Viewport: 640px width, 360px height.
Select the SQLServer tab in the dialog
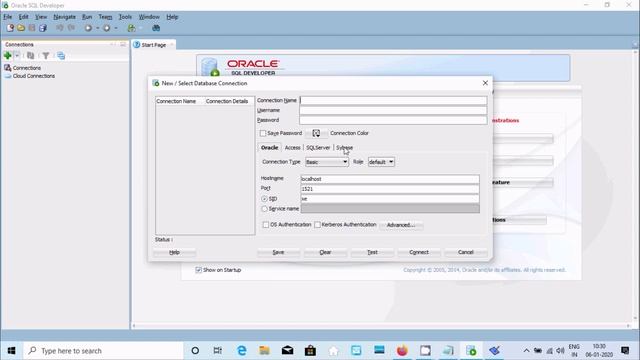318,147
